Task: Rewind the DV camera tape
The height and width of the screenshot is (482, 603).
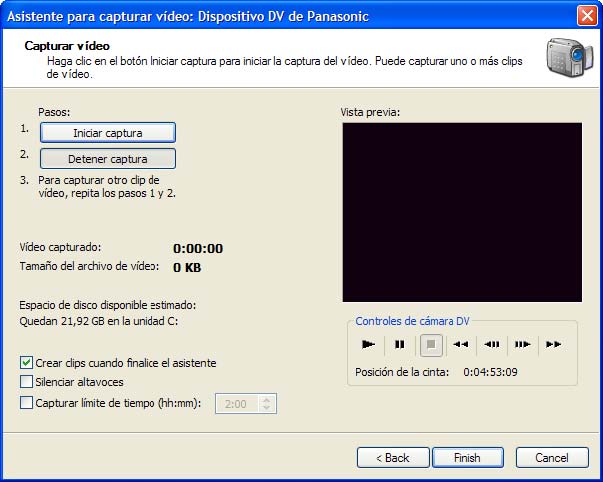Action: point(461,344)
